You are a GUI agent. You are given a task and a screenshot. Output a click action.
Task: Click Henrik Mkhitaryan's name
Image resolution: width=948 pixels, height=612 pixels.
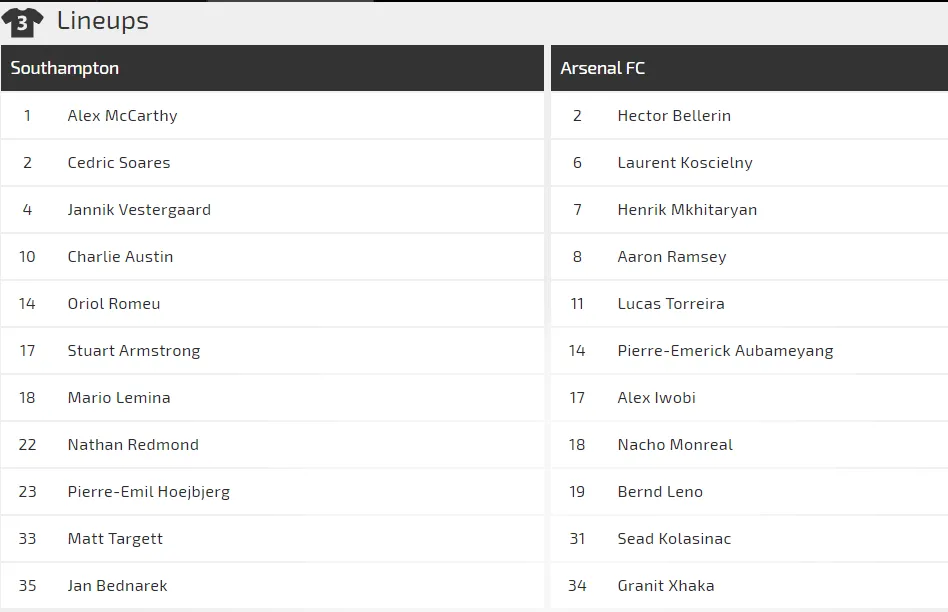tap(687, 210)
